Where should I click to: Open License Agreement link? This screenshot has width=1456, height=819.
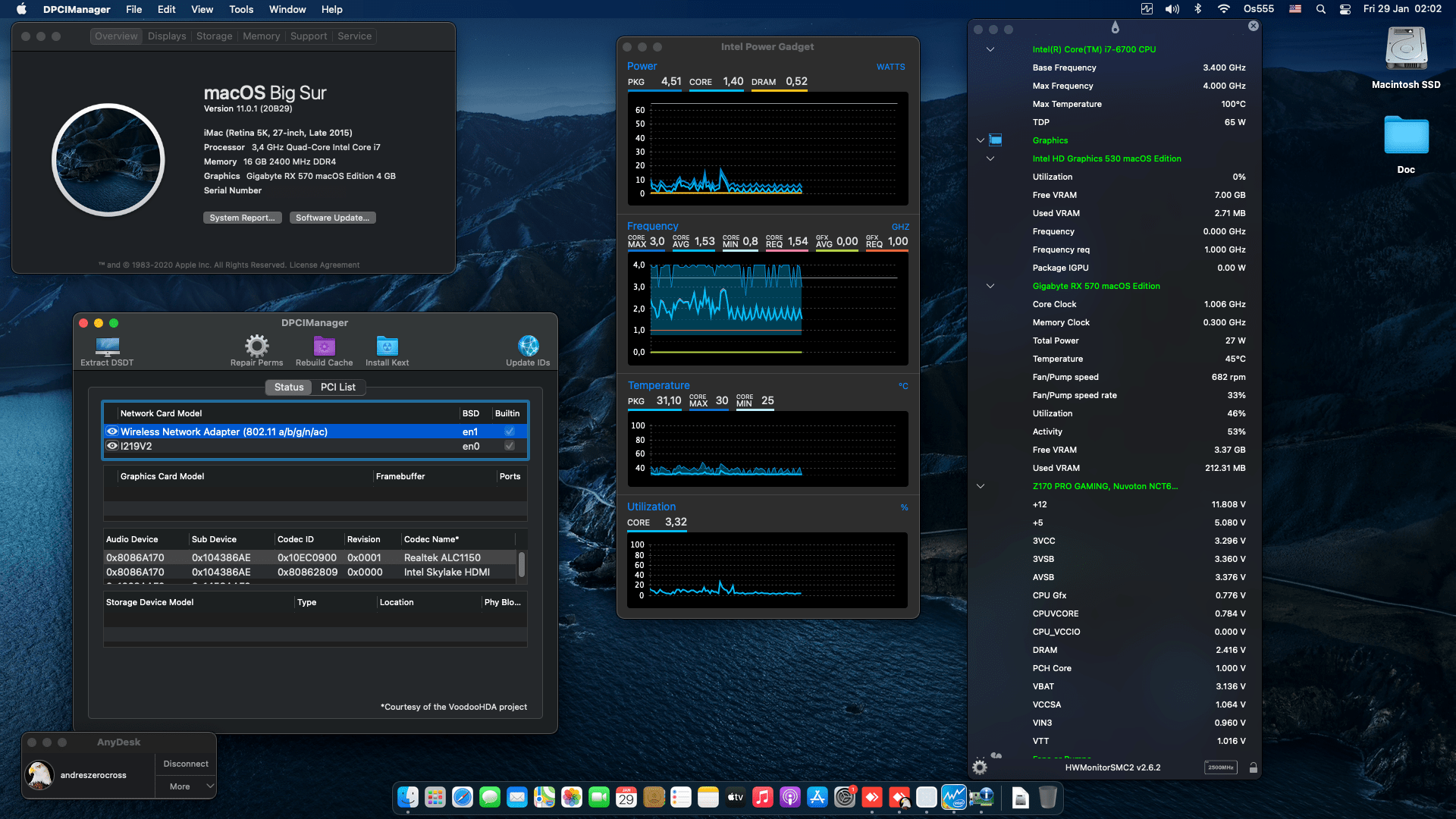tap(325, 265)
